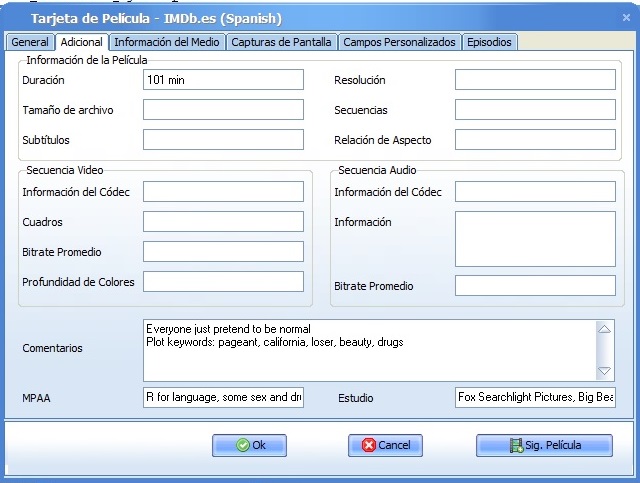
Task: Click the Profundidad de Colores field
Action: click(223, 282)
